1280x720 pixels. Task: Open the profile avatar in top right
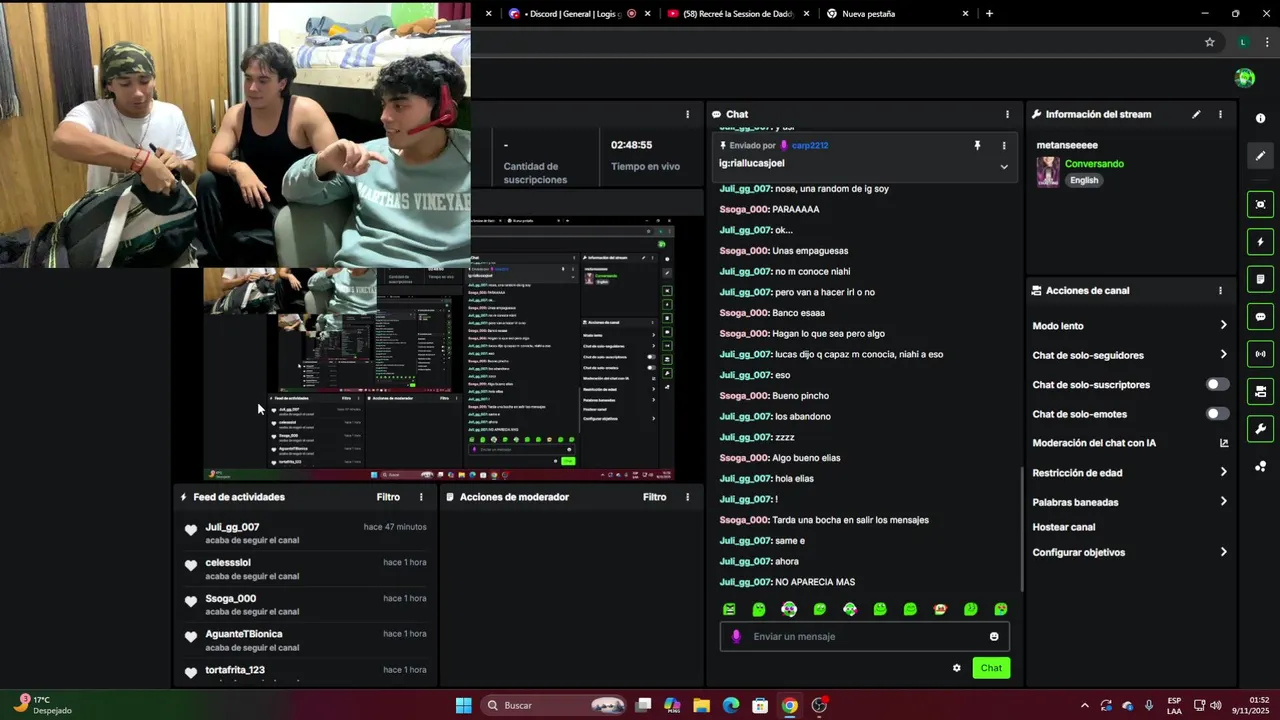(1245, 78)
